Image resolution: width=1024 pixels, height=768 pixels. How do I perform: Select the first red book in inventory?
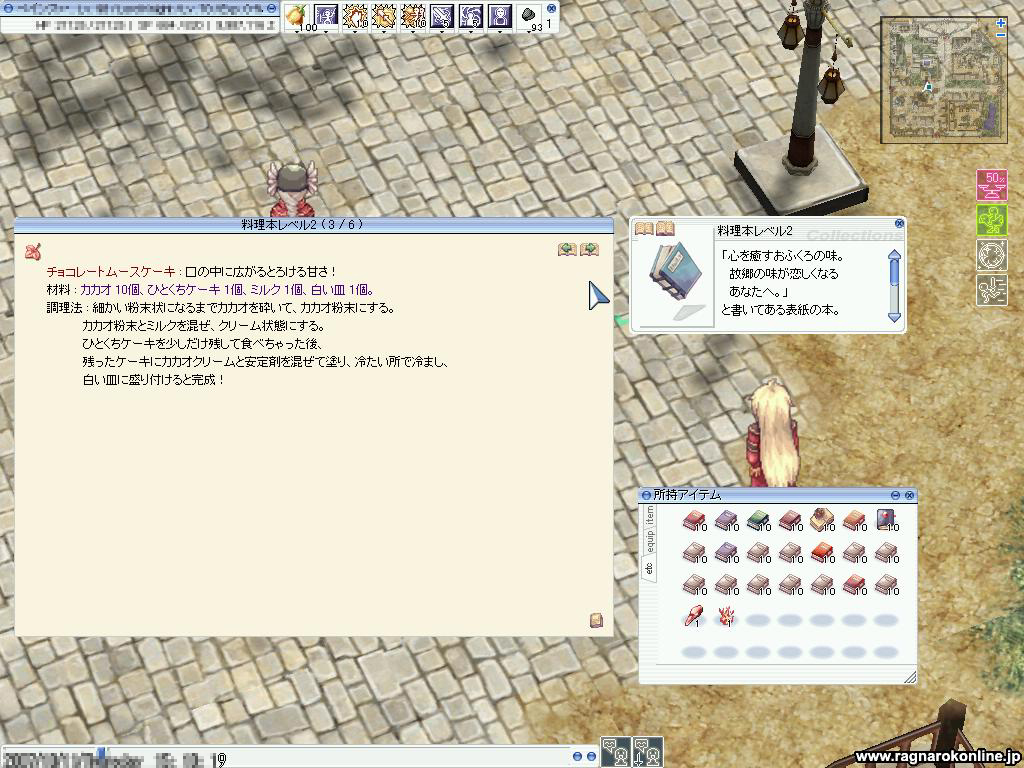pos(694,521)
